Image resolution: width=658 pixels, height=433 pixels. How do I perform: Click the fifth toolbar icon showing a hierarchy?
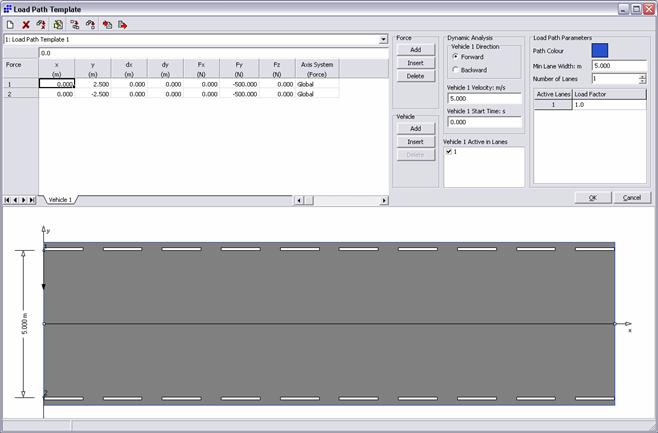coord(74,24)
